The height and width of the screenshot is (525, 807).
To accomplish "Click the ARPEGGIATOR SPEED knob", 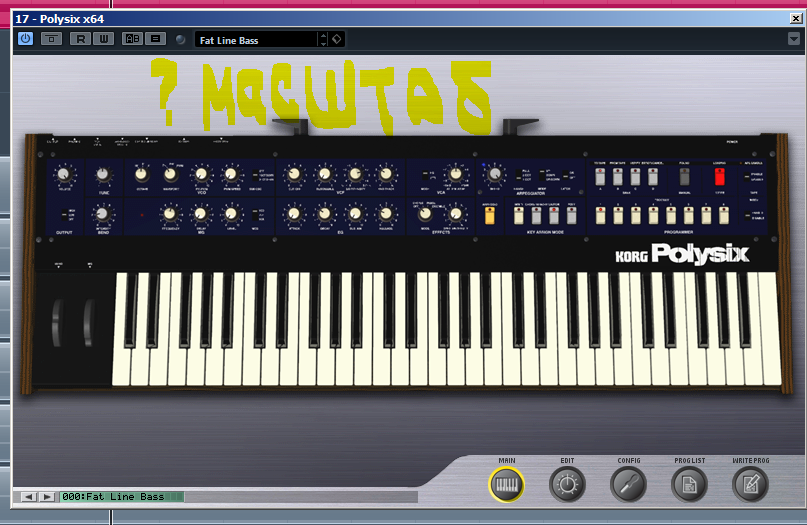I will click(x=495, y=174).
